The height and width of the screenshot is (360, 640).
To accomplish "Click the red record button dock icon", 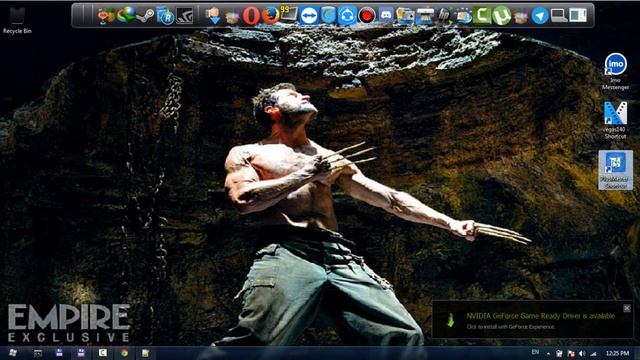I will 367,16.
